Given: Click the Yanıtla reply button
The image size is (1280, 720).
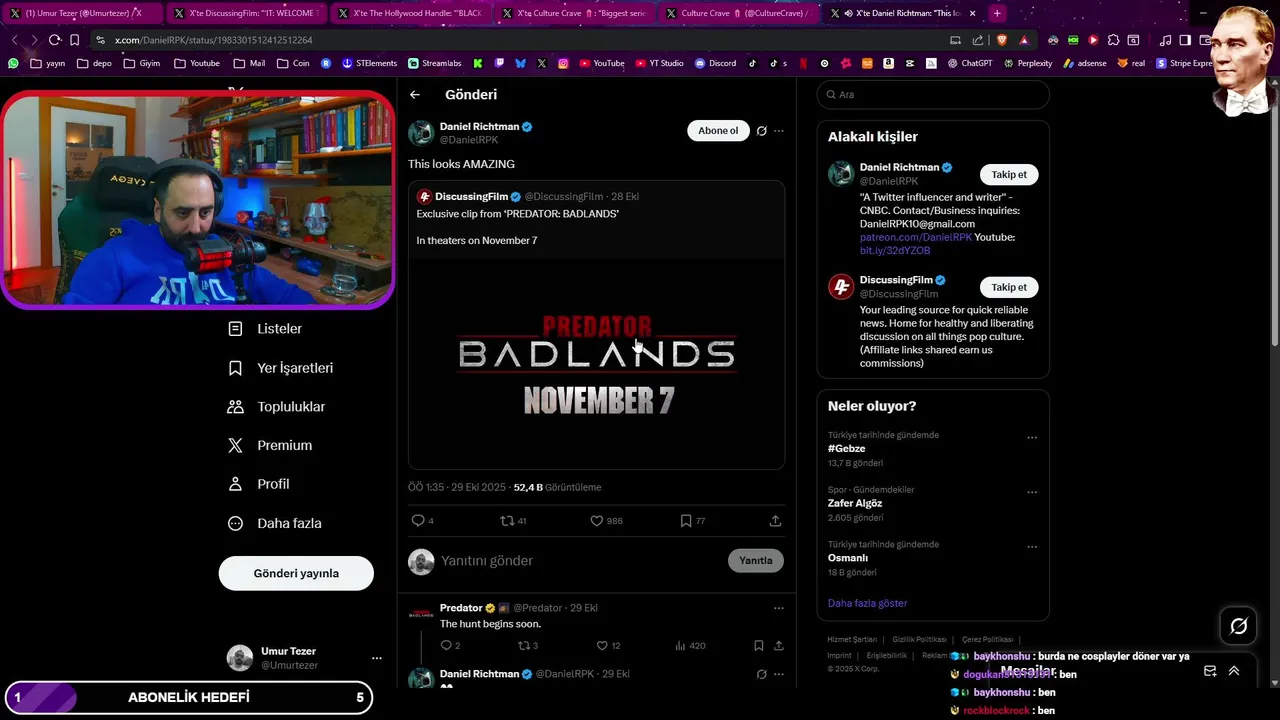Looking at the screenshot, I should click(755, 561).
